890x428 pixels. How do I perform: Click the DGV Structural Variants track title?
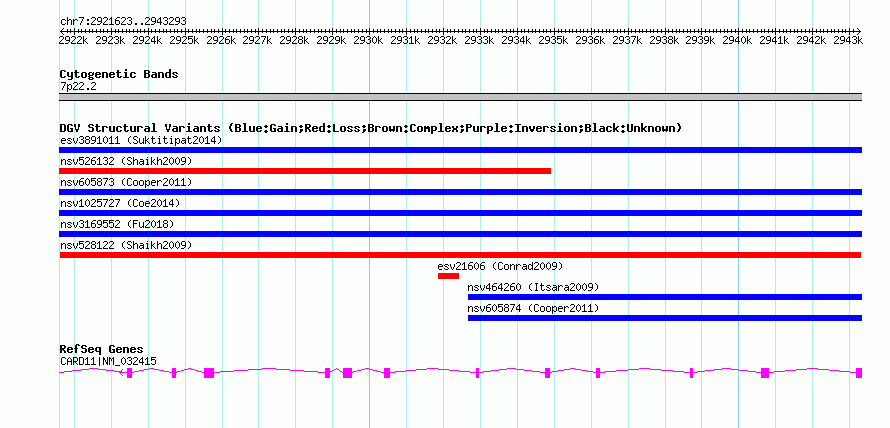coord(371,128)
